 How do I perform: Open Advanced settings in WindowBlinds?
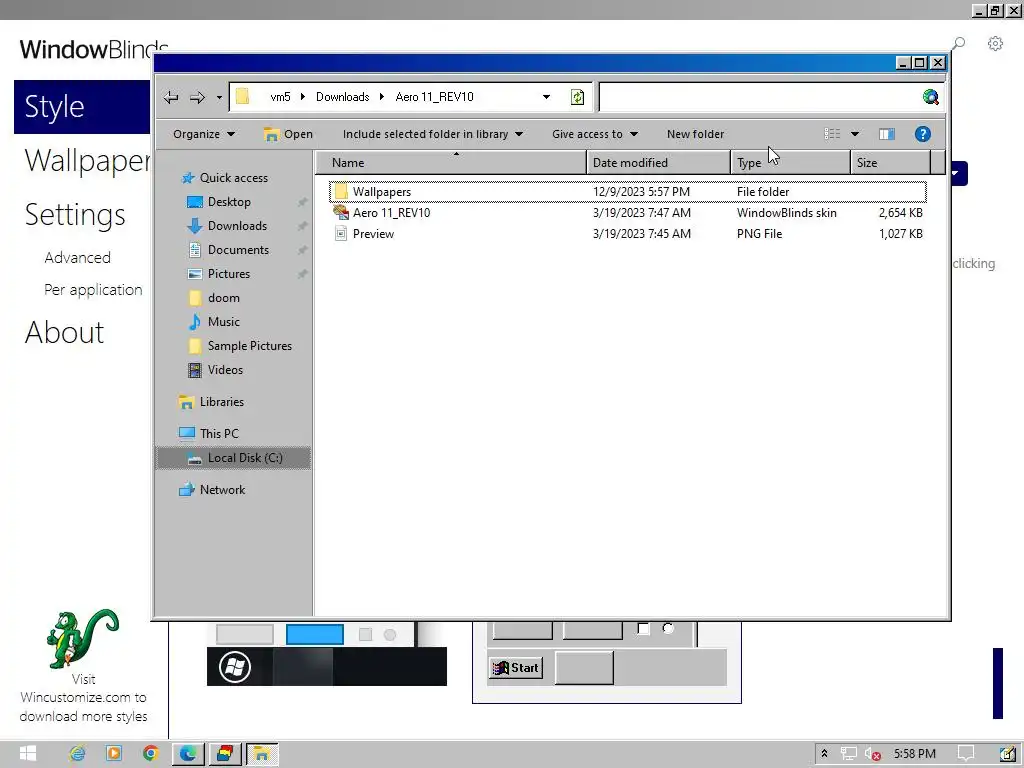77,258
